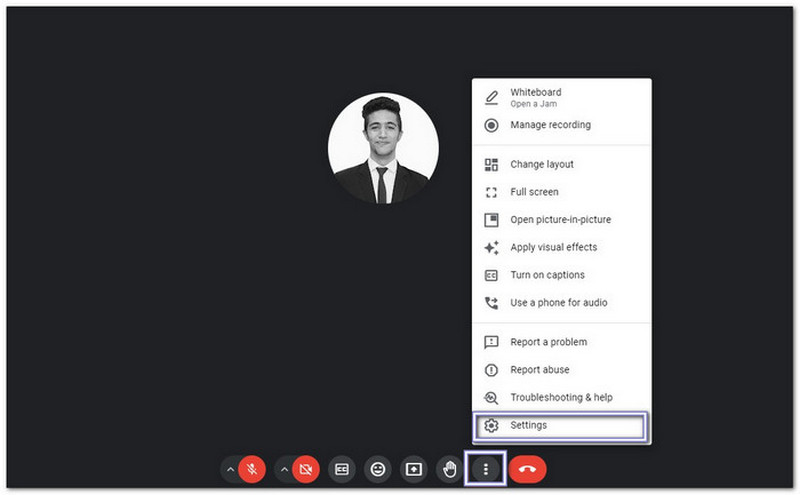
Task: Raise hand using the hand icon
Action: (449, 468)
